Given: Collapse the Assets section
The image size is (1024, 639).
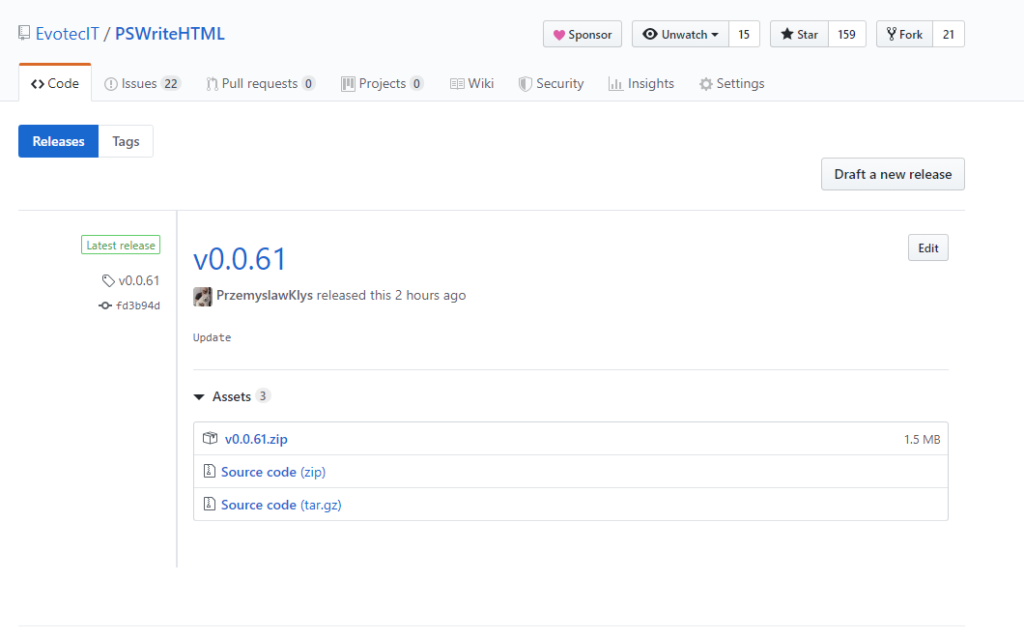Looking at the screenshot, I should (198, 396).
